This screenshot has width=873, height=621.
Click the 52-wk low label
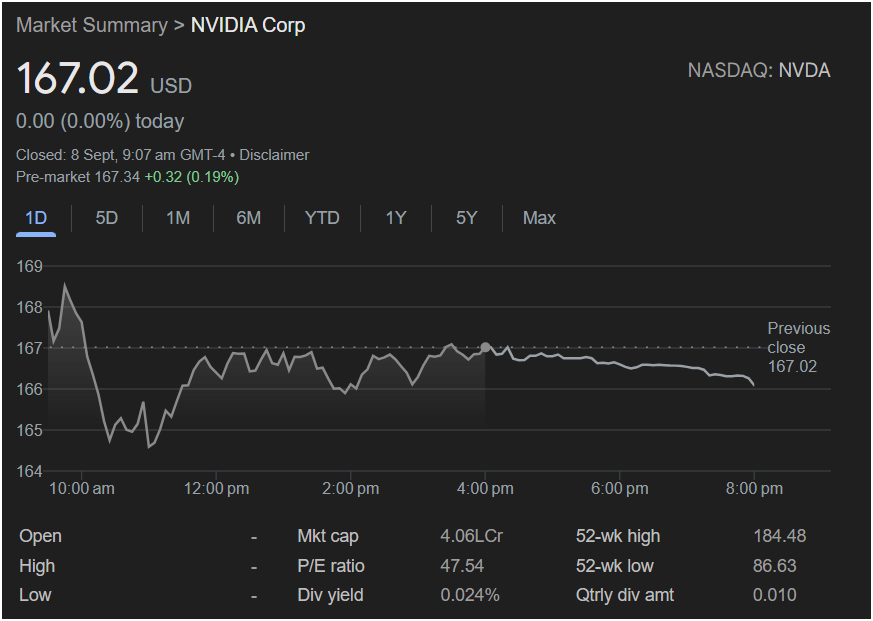[615, 566]
